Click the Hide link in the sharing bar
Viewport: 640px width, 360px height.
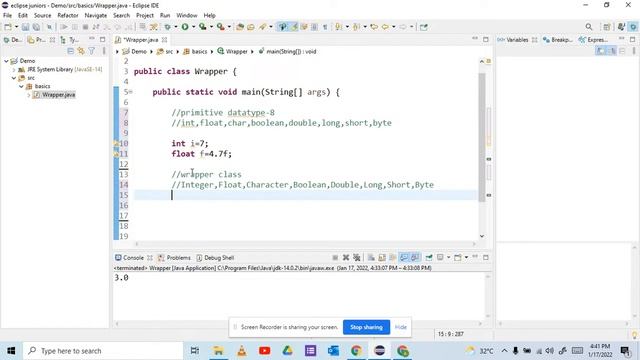coord(400,327)
